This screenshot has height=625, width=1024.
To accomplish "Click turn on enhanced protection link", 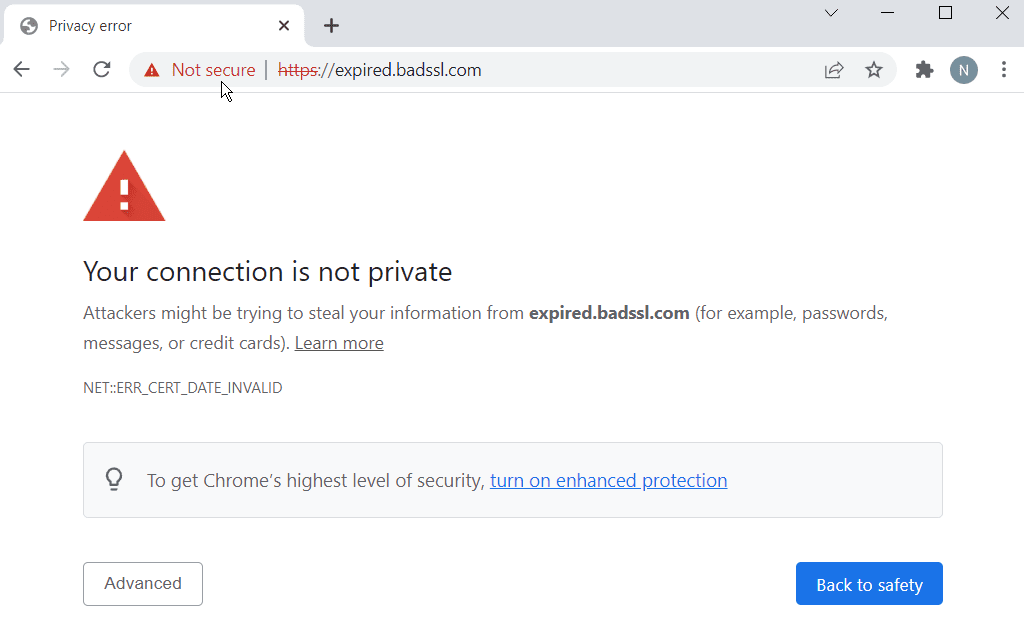I will coord(609,481).
